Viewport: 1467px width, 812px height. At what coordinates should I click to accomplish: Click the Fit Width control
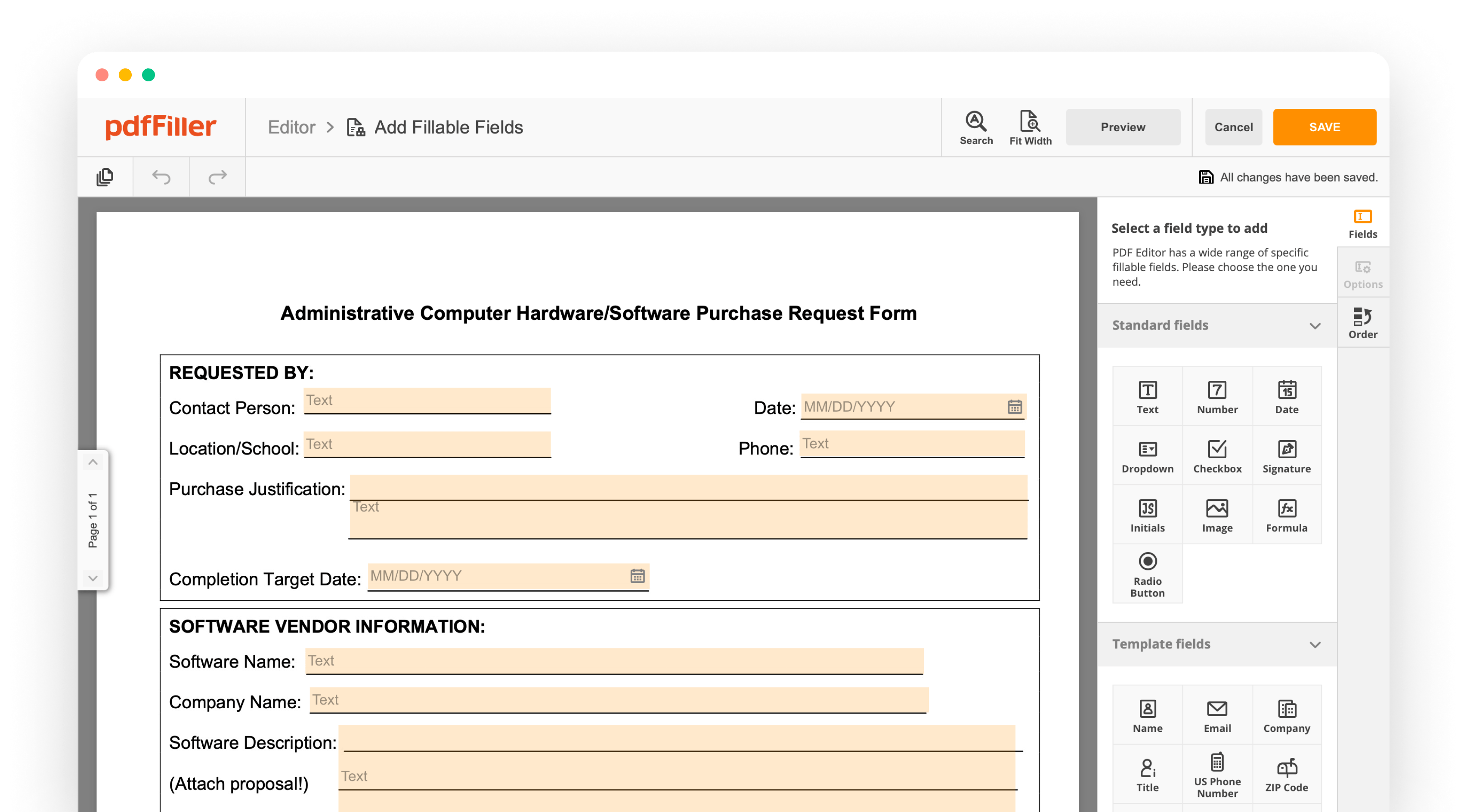click(x=1031, y=127)
